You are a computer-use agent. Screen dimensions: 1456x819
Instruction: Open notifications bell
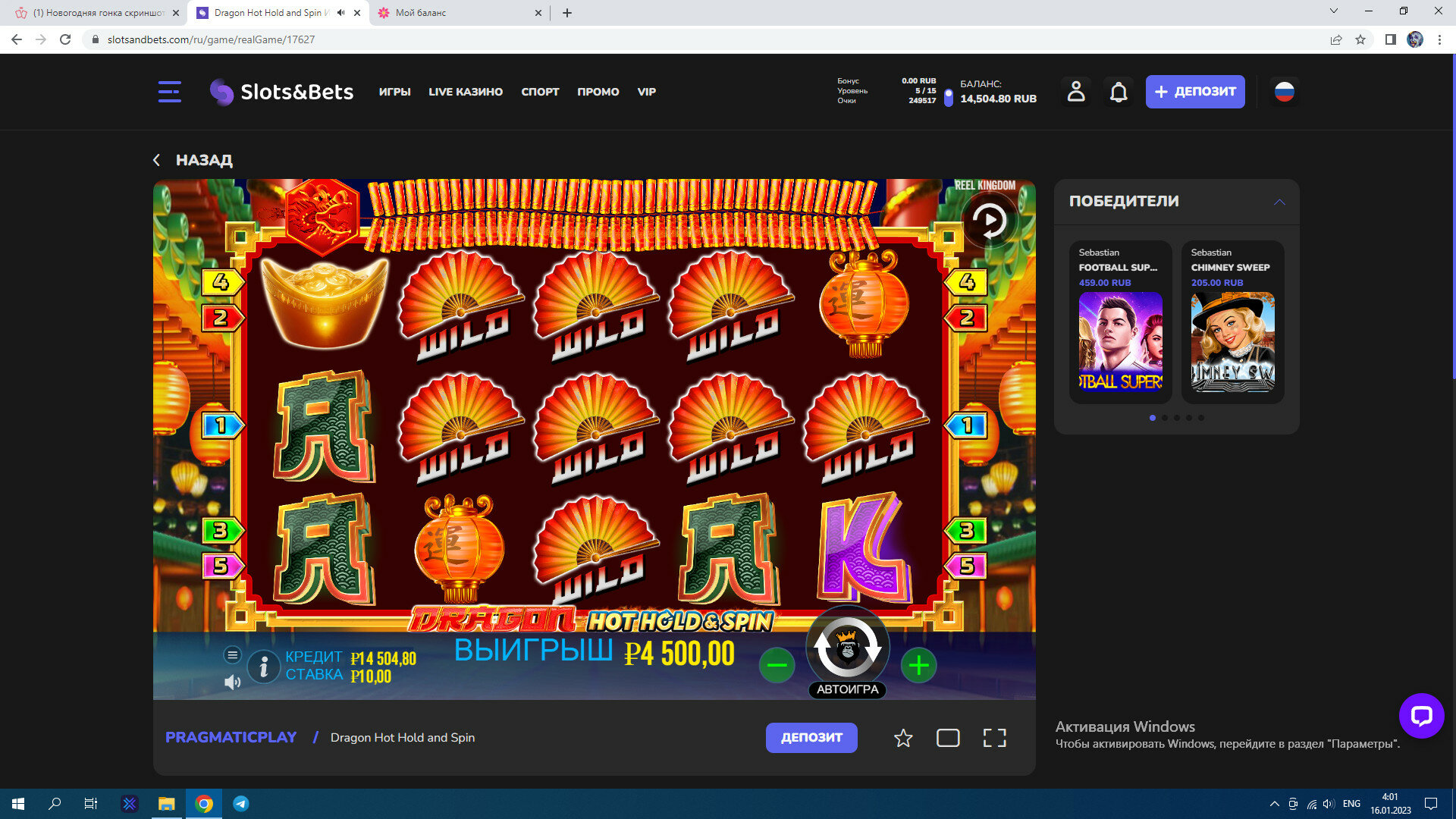point(1118,93)
